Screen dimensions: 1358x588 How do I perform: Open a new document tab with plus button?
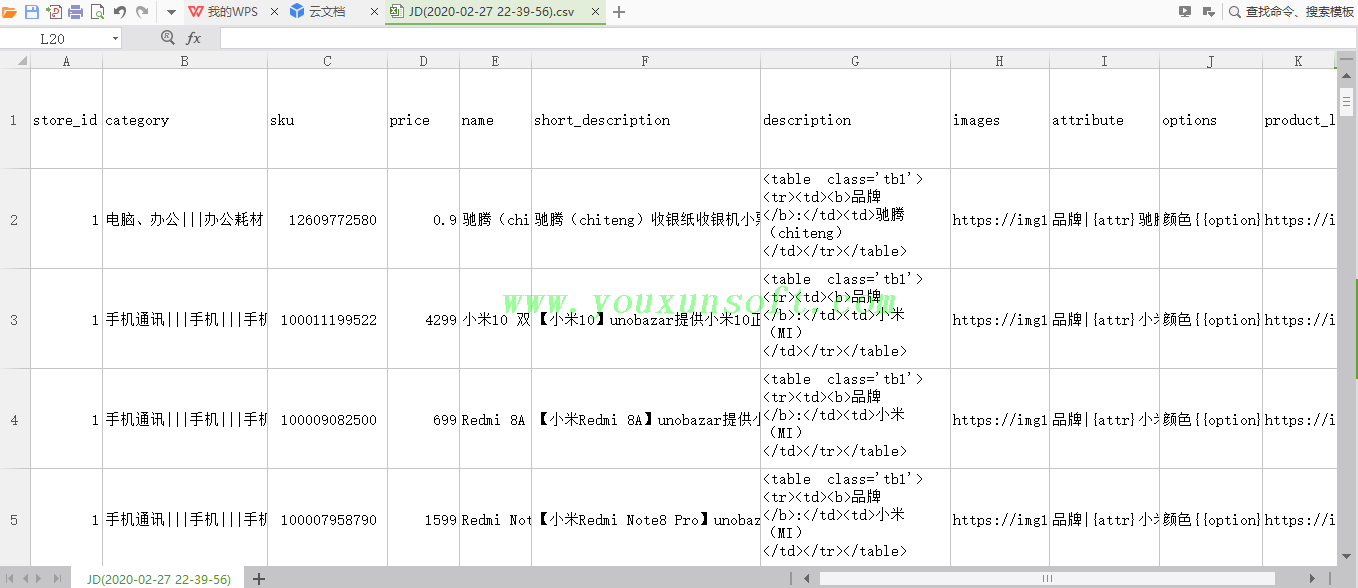(619, 12)
